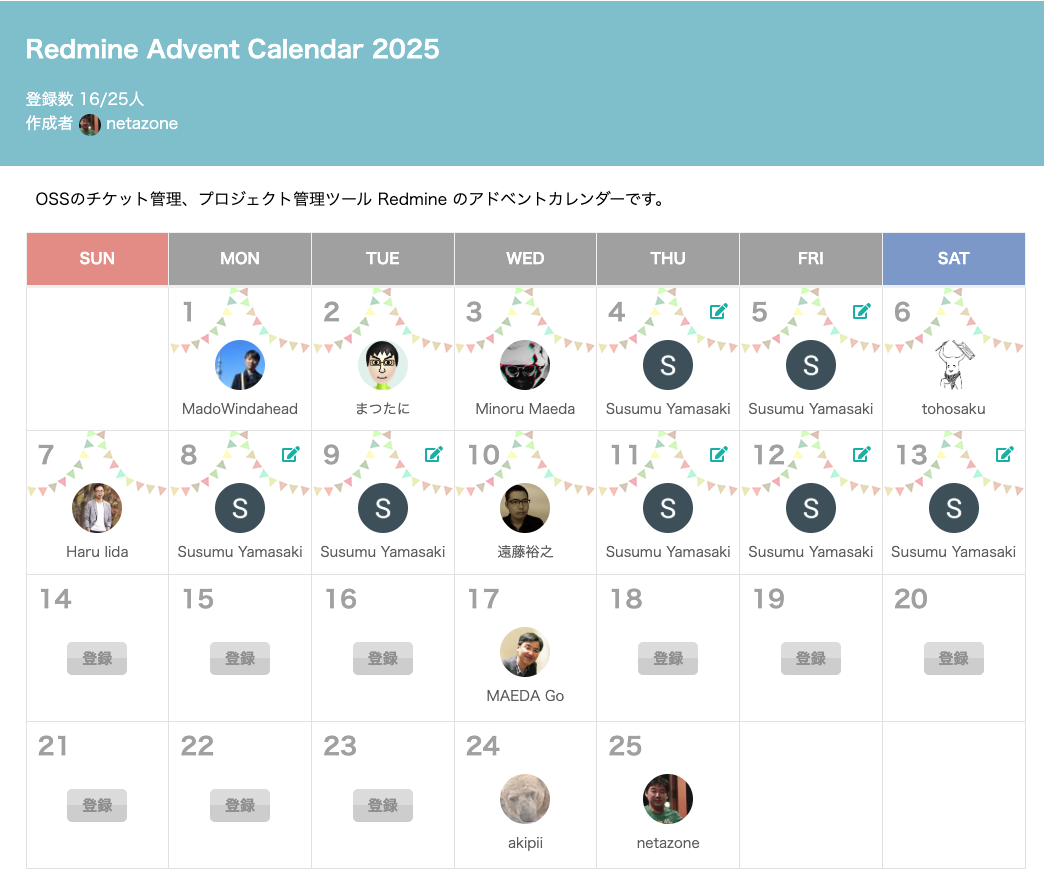The image size is (1044, 876).
Task: Click the edit icon on day 5
Action: click(862, 311)
